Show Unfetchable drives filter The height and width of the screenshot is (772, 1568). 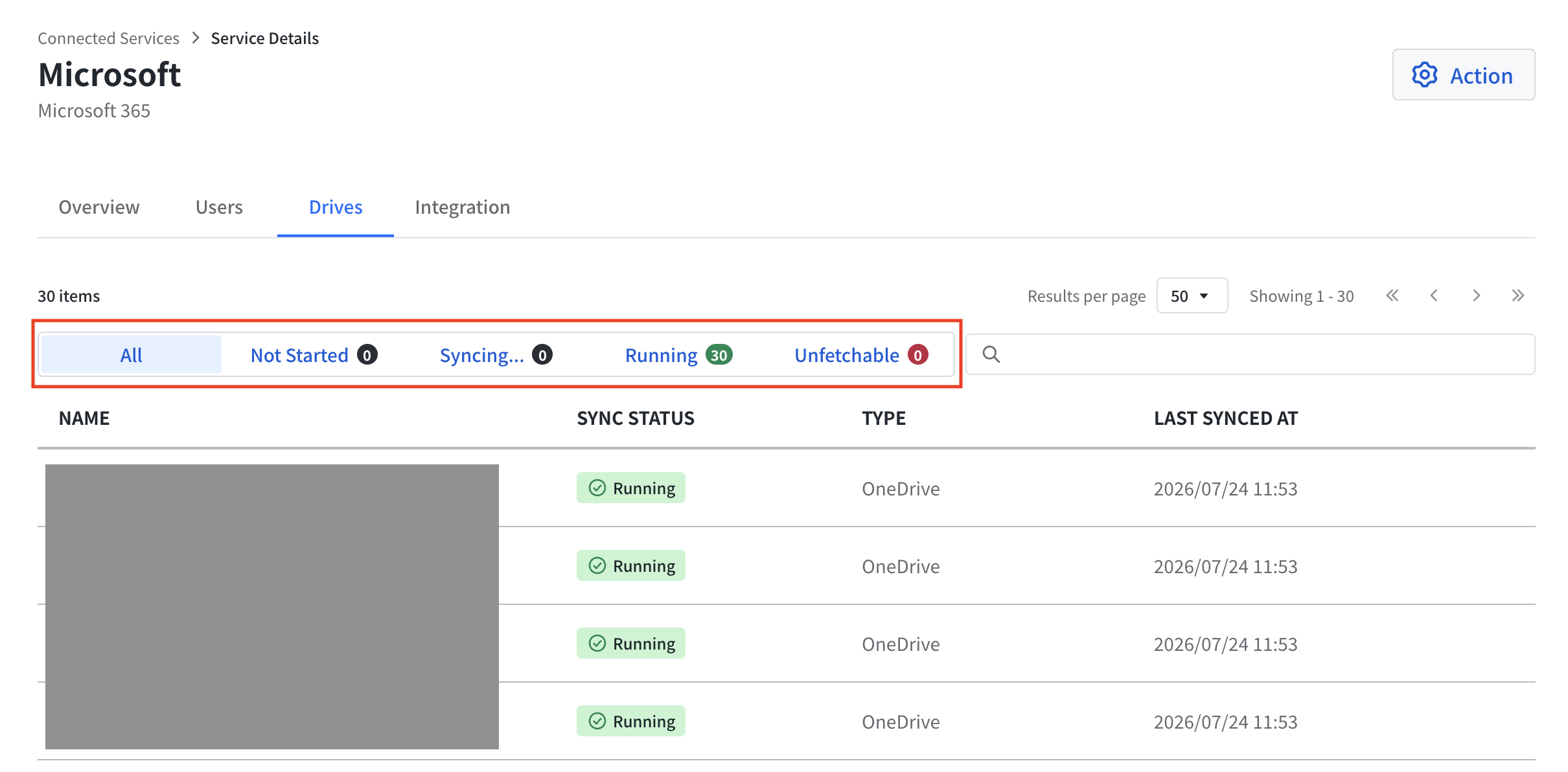pyautogui.click(x=861, y=354)
